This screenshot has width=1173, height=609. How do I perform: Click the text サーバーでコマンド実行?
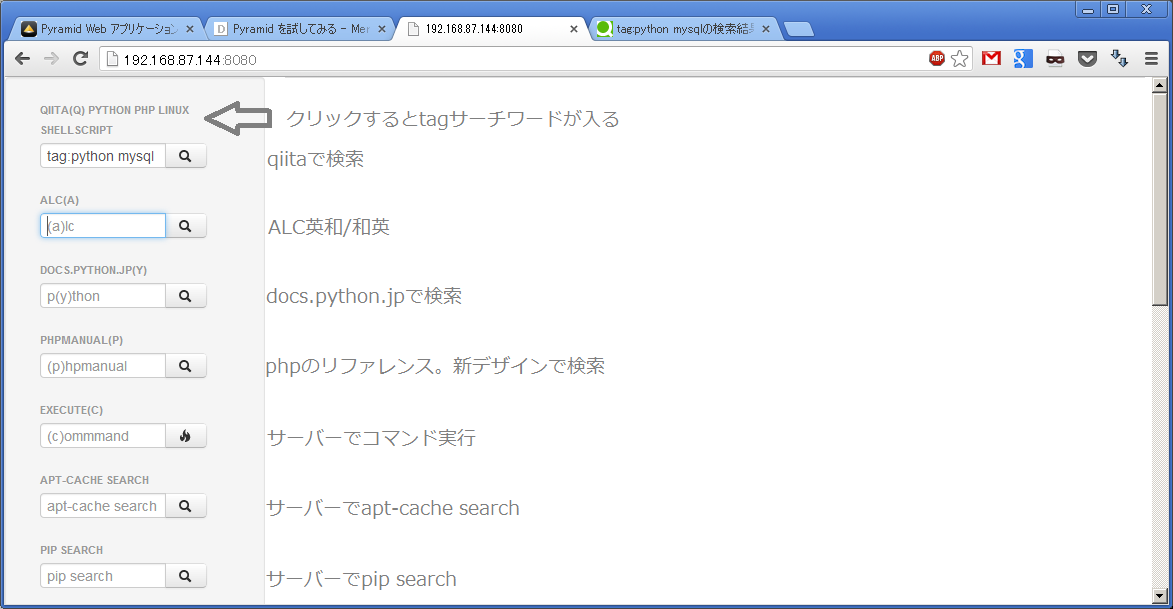pos(371,438)
